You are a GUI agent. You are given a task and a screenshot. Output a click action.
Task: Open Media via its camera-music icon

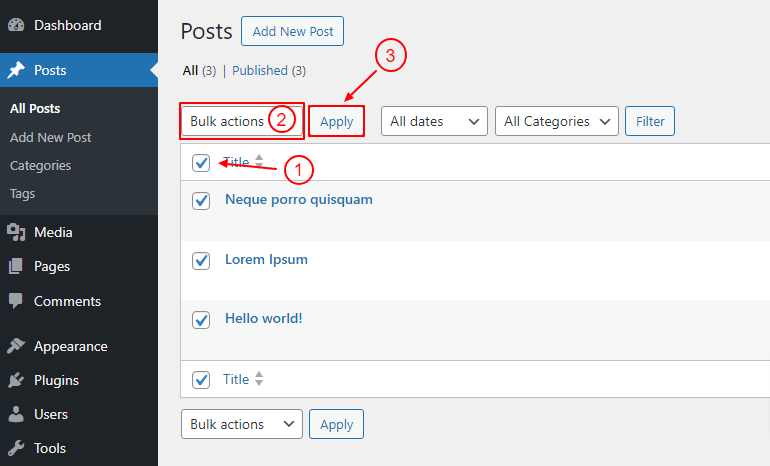click(16, 232)
